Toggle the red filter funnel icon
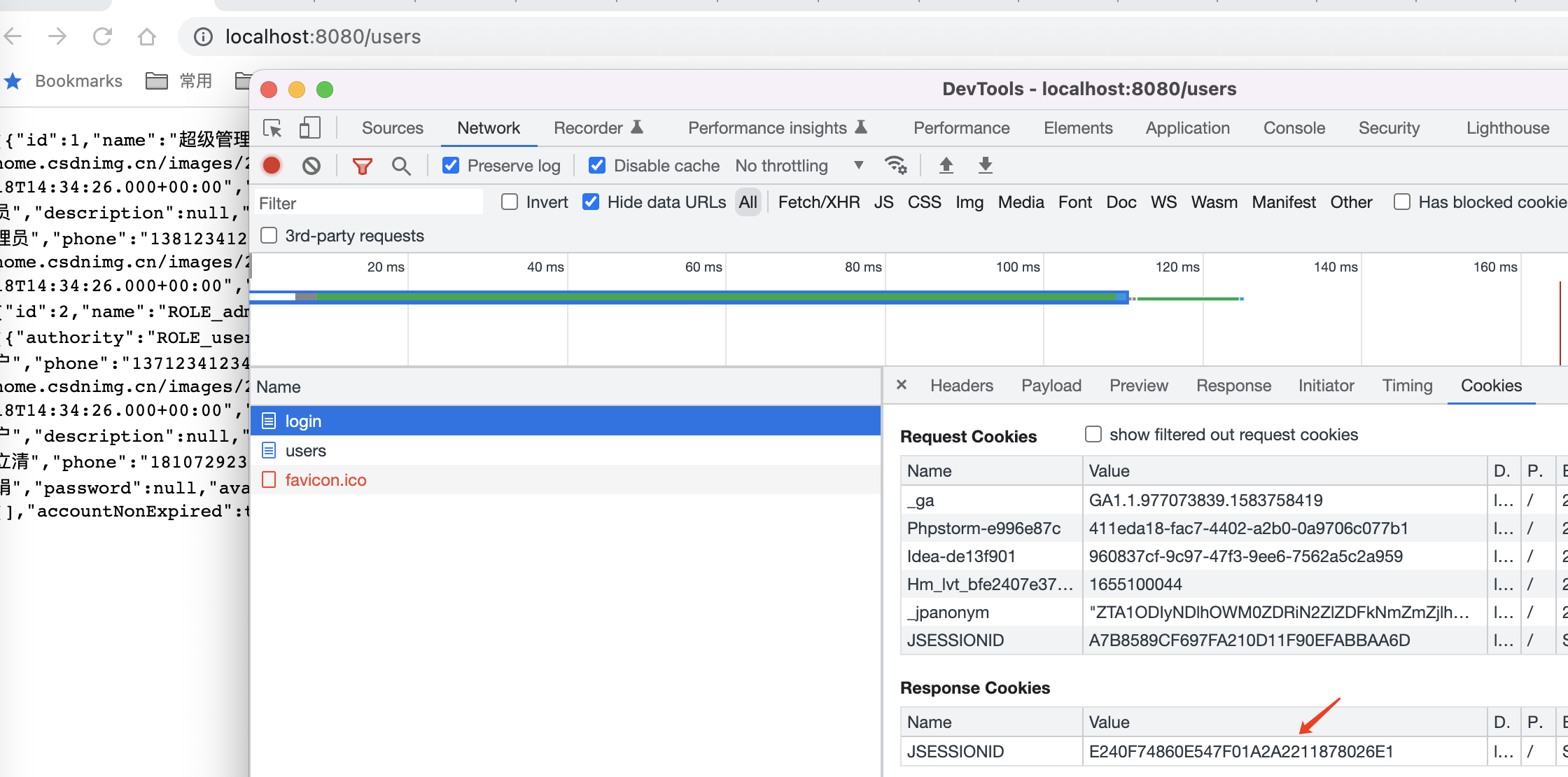The height and width of the screenshot is (777, 1568). click(x=362, y=166)
